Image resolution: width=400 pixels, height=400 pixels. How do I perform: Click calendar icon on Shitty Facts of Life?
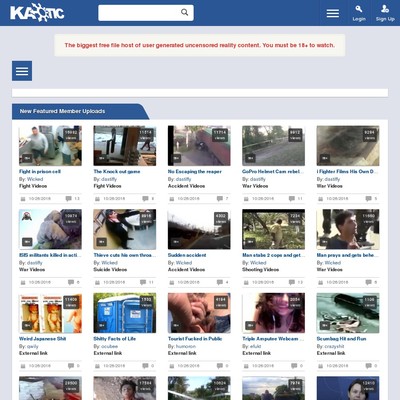(97, 366)
